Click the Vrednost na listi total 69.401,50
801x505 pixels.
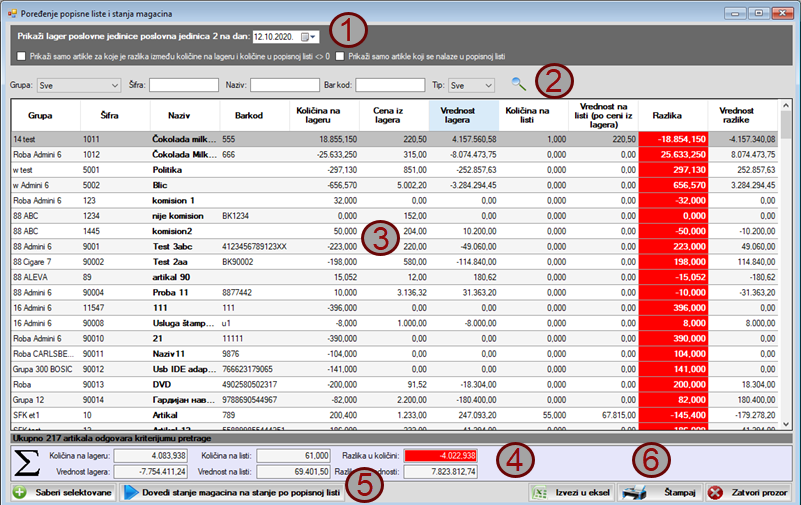tap(293, 472)
